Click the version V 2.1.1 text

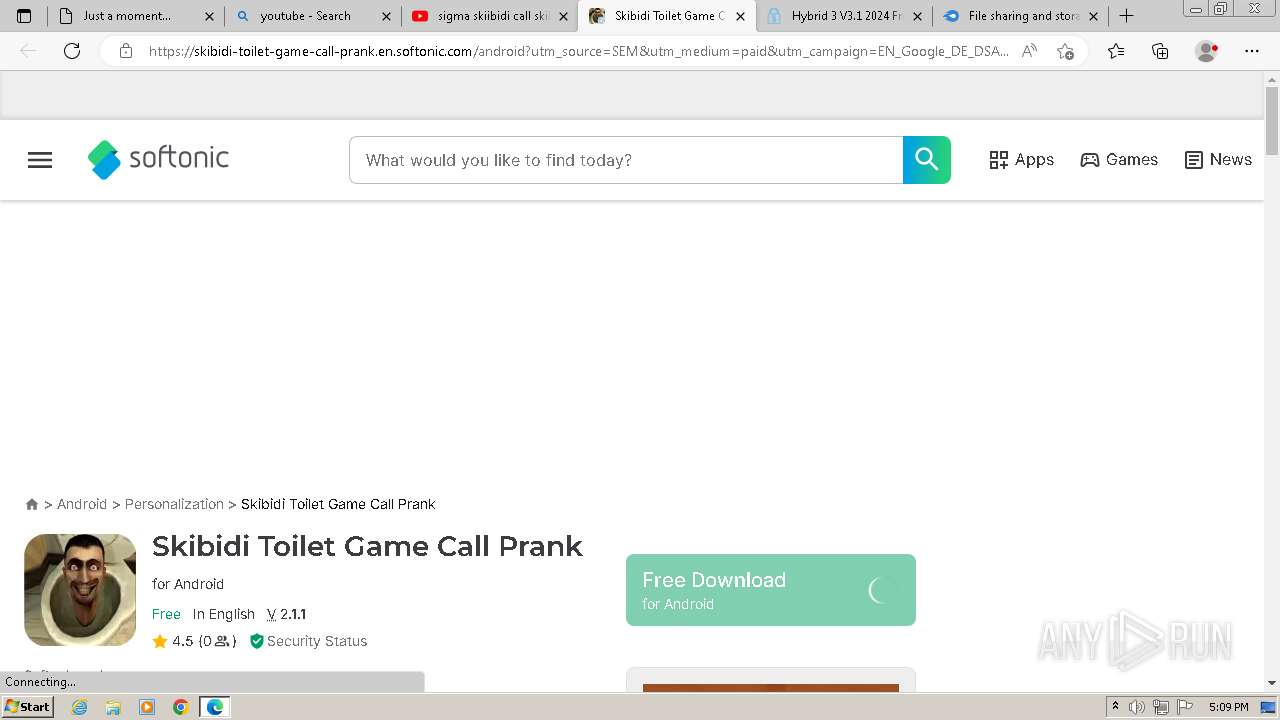(286, 614)
